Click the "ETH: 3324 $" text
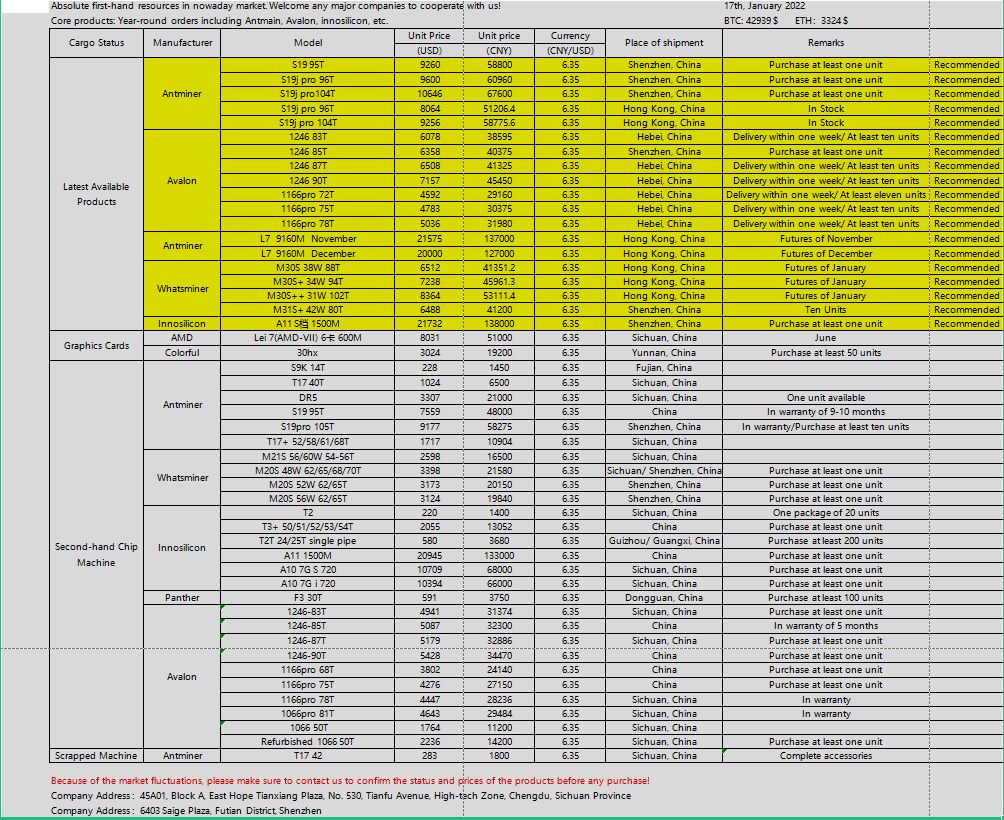This screenshot has height=820, width=1004. coord(822,20)
